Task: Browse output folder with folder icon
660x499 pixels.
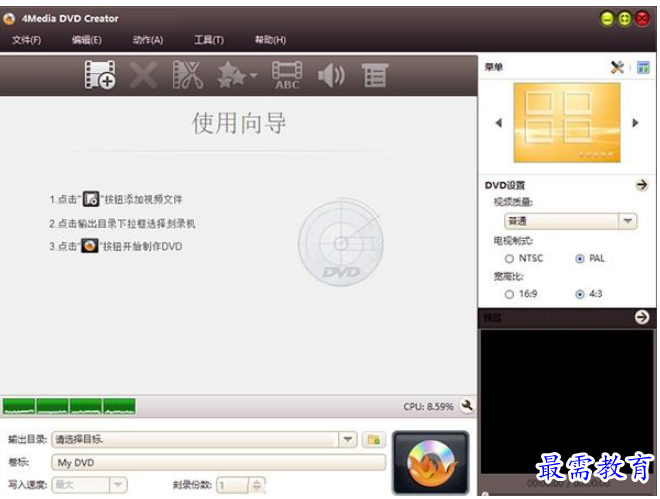Action: pyautogui.click(x=373, y=439)
